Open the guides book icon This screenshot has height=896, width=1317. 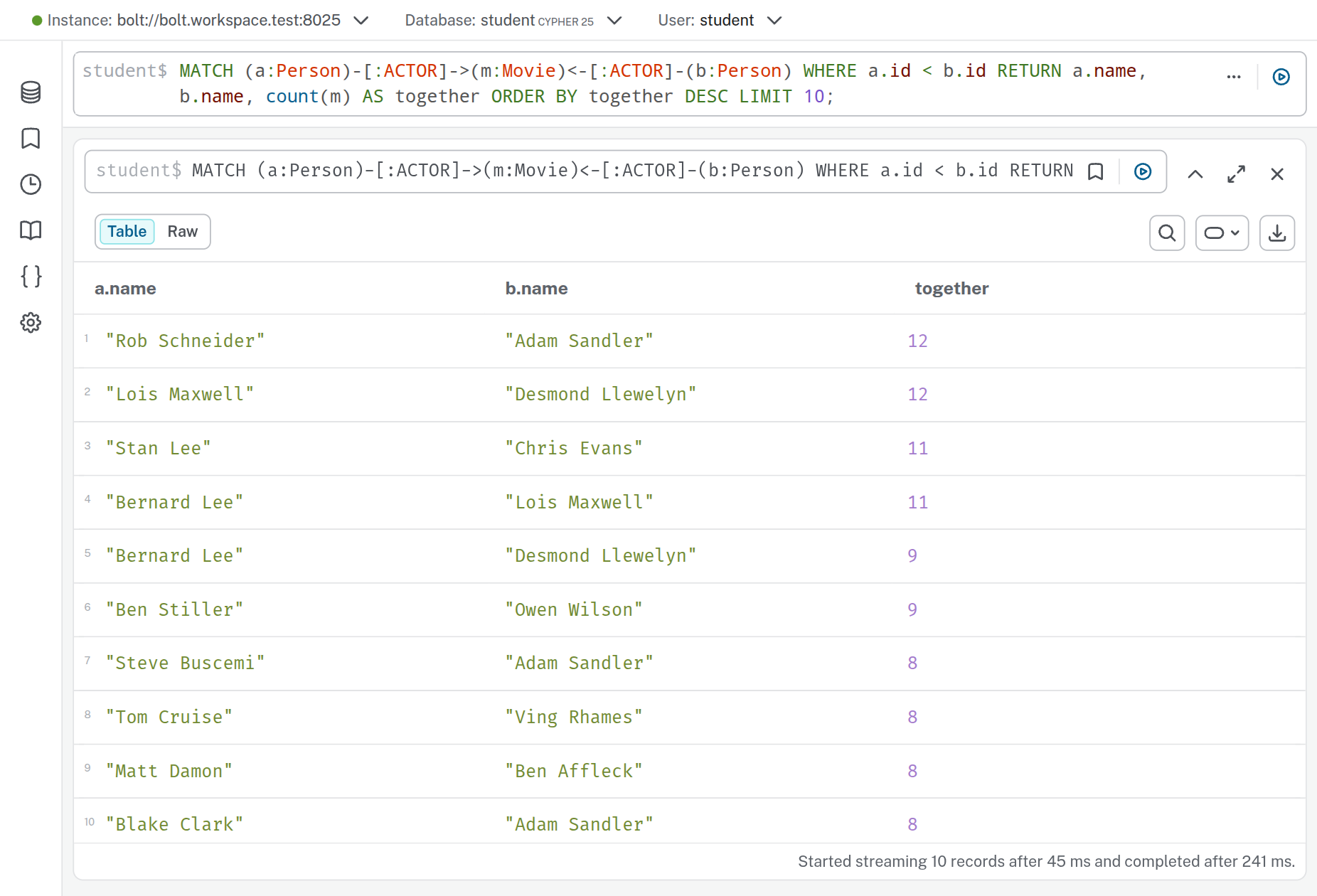click(31, 230)
